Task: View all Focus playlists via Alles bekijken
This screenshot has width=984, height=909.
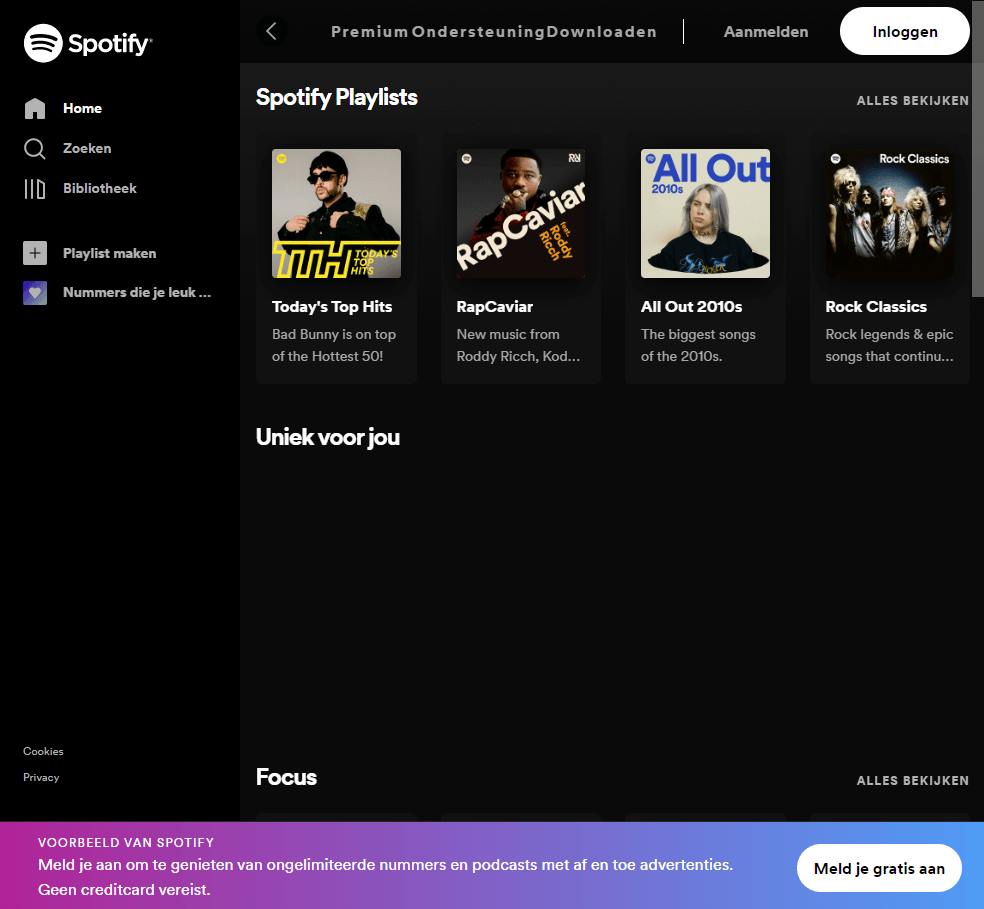Action: (x=912, y=780)
